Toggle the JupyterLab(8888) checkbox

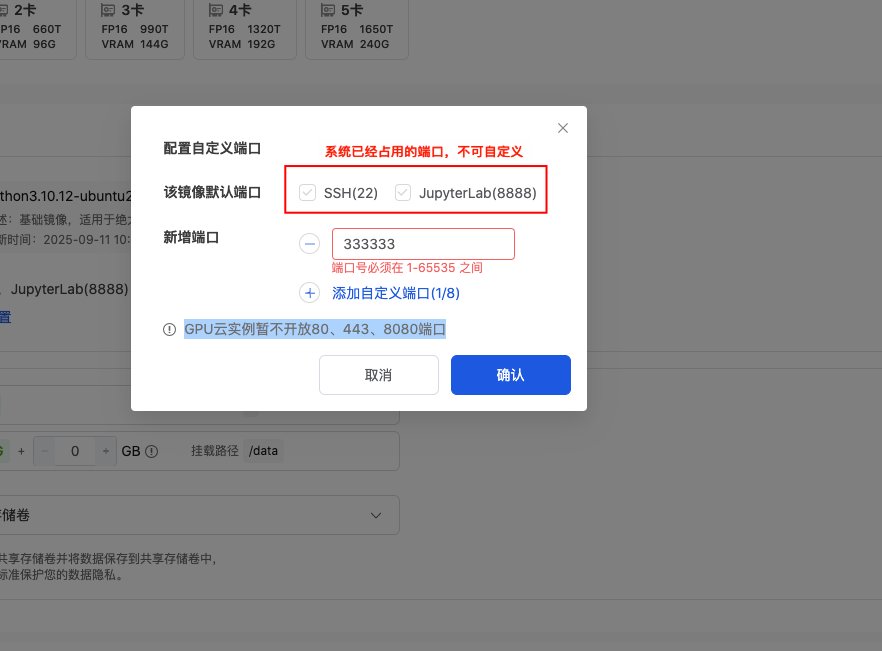[x=403, y=193]
